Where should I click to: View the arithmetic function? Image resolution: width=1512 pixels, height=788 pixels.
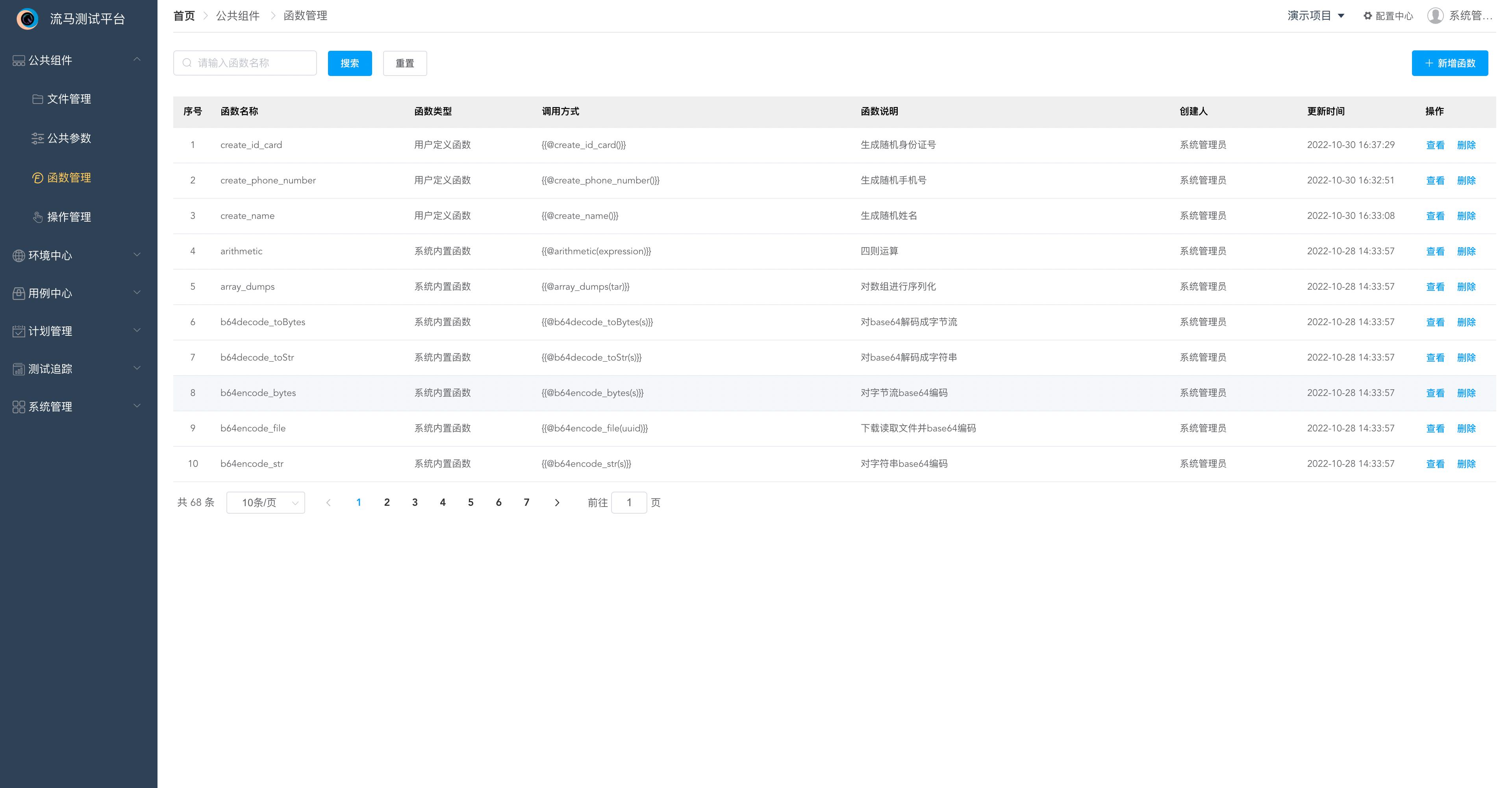click(1435, 252)
